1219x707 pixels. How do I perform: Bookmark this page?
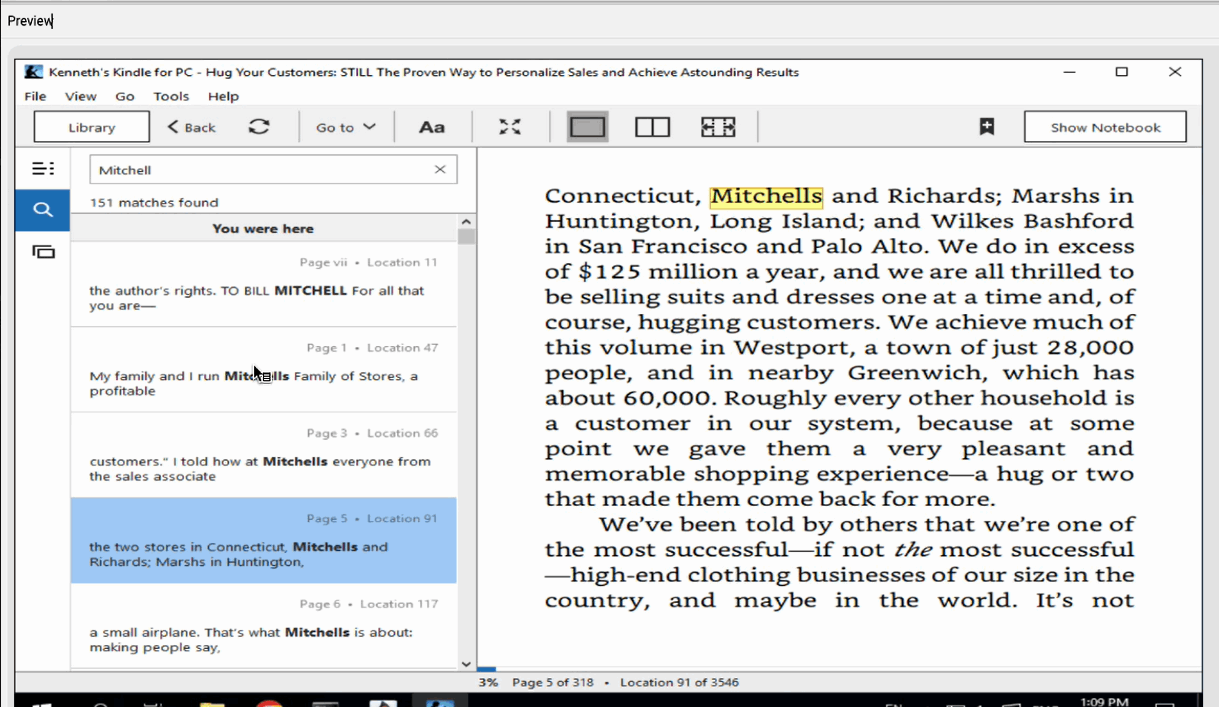(x=986, y=127)
